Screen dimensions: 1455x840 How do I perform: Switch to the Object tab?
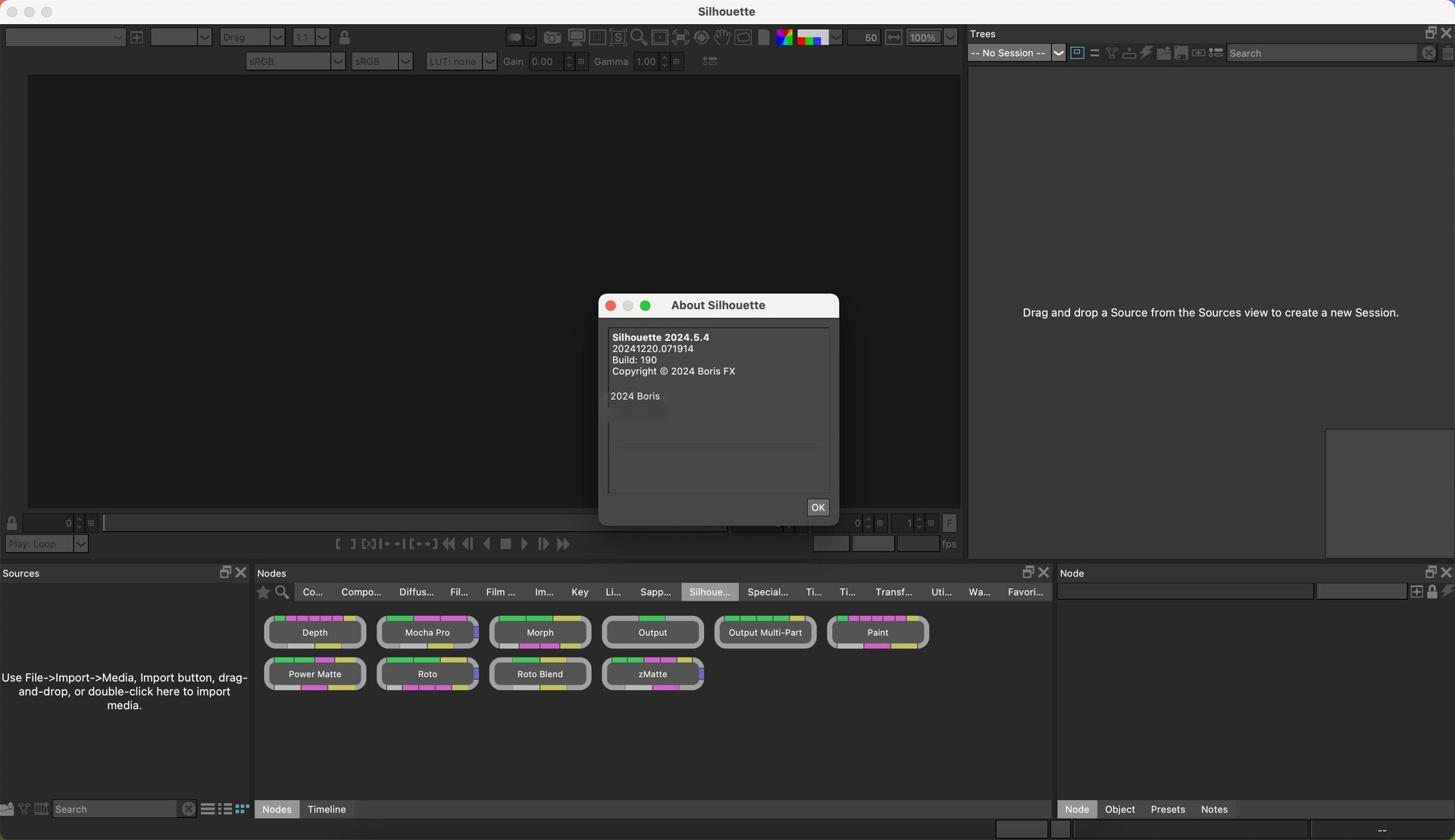(x=1119, y=809)
